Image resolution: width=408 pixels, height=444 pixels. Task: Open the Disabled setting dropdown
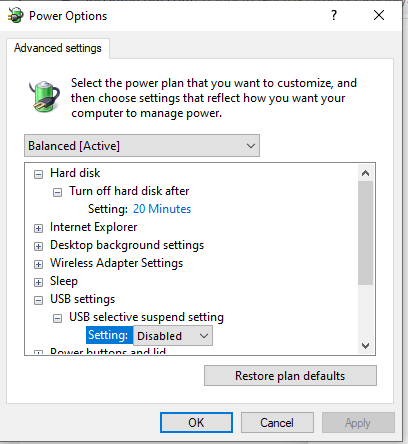pyautogui.click(x=173, y=336)
